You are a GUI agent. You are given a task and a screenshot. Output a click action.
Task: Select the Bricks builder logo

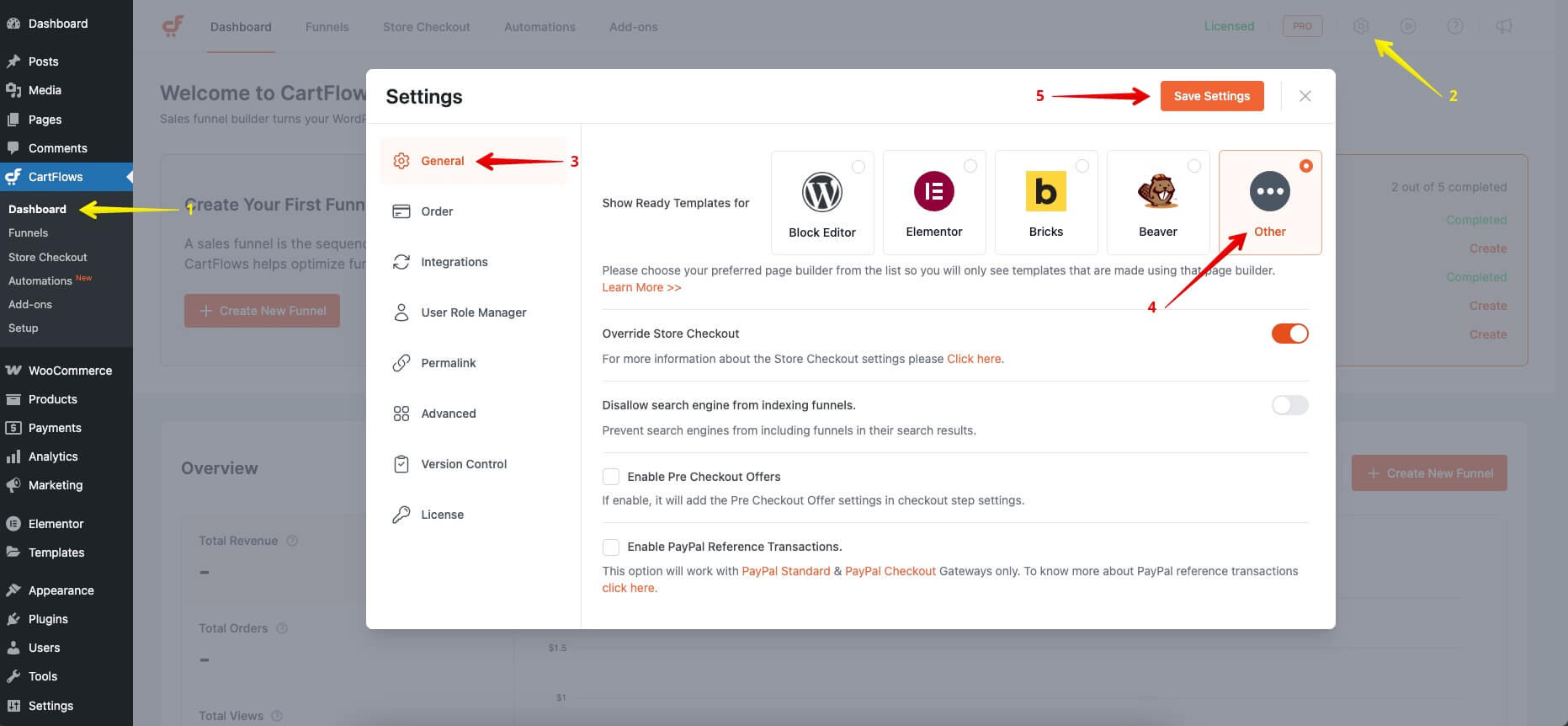click(x=1046, y=191)
